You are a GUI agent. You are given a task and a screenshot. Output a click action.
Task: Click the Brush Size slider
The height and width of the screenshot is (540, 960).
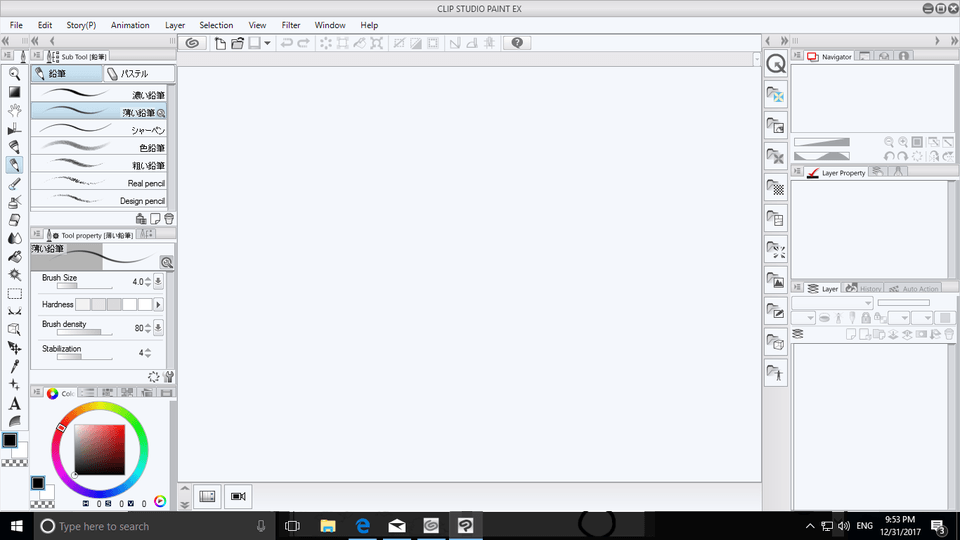coord(84,286)
